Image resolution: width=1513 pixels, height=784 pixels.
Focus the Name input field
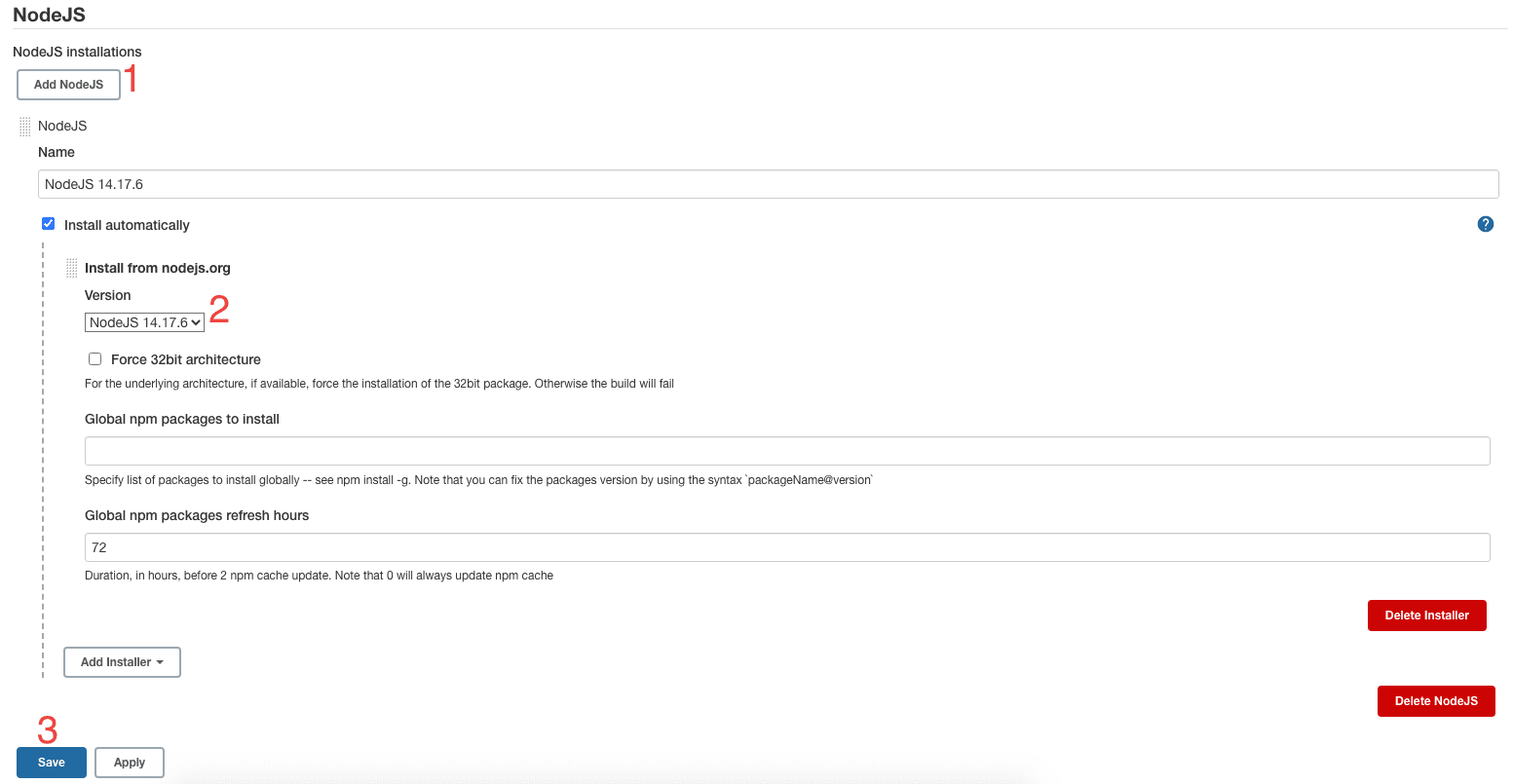pyautogui.click(x=768, y=184)
